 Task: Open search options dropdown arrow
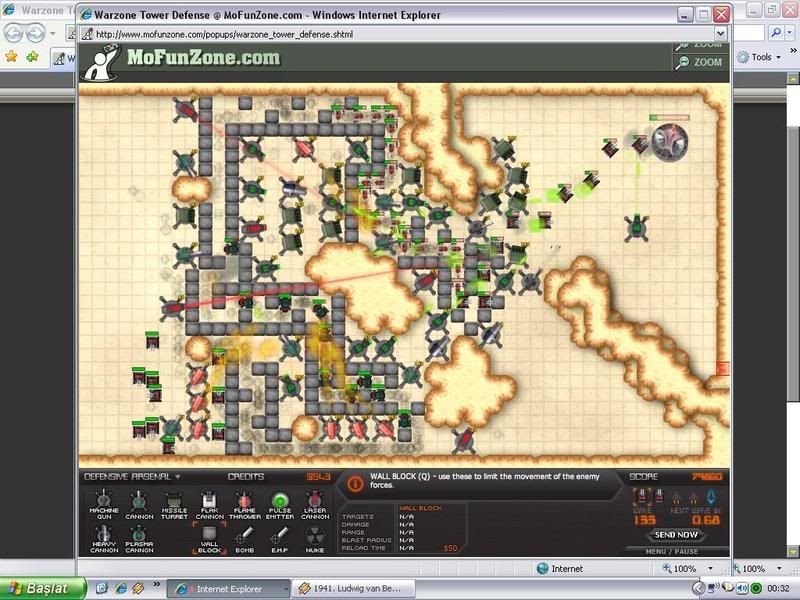tap(790, 33)
